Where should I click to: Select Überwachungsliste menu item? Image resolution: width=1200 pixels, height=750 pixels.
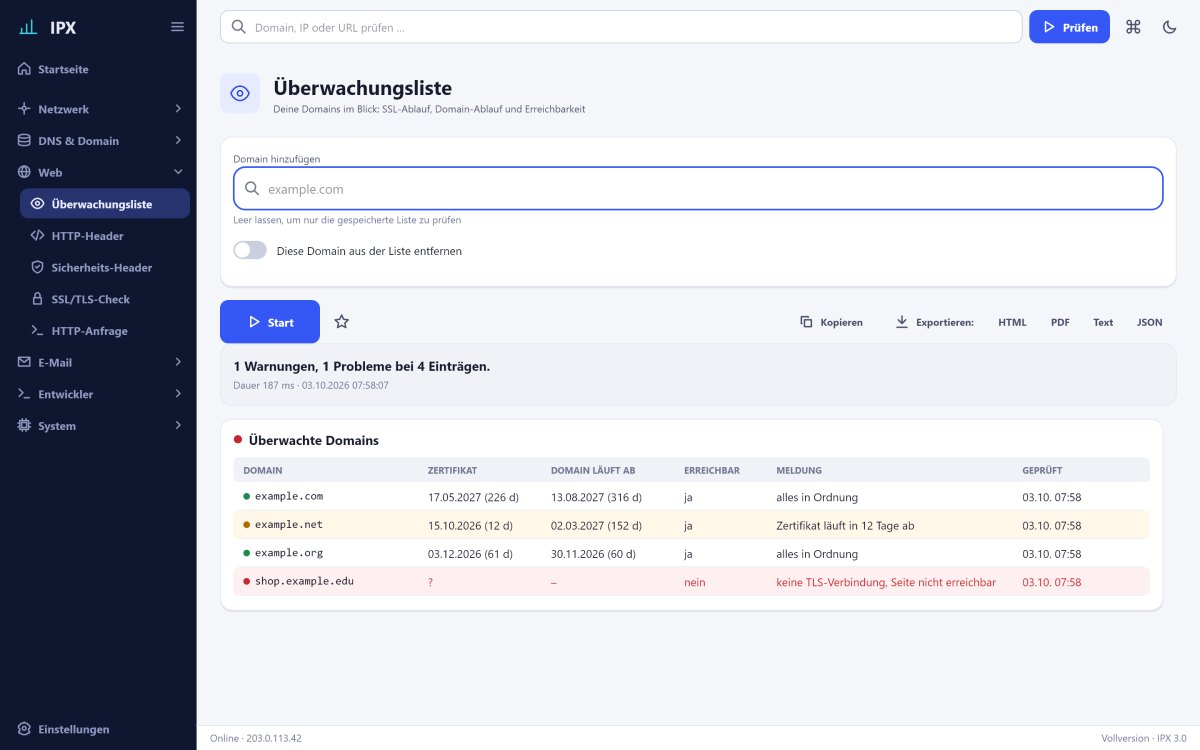tap(105, 204)
